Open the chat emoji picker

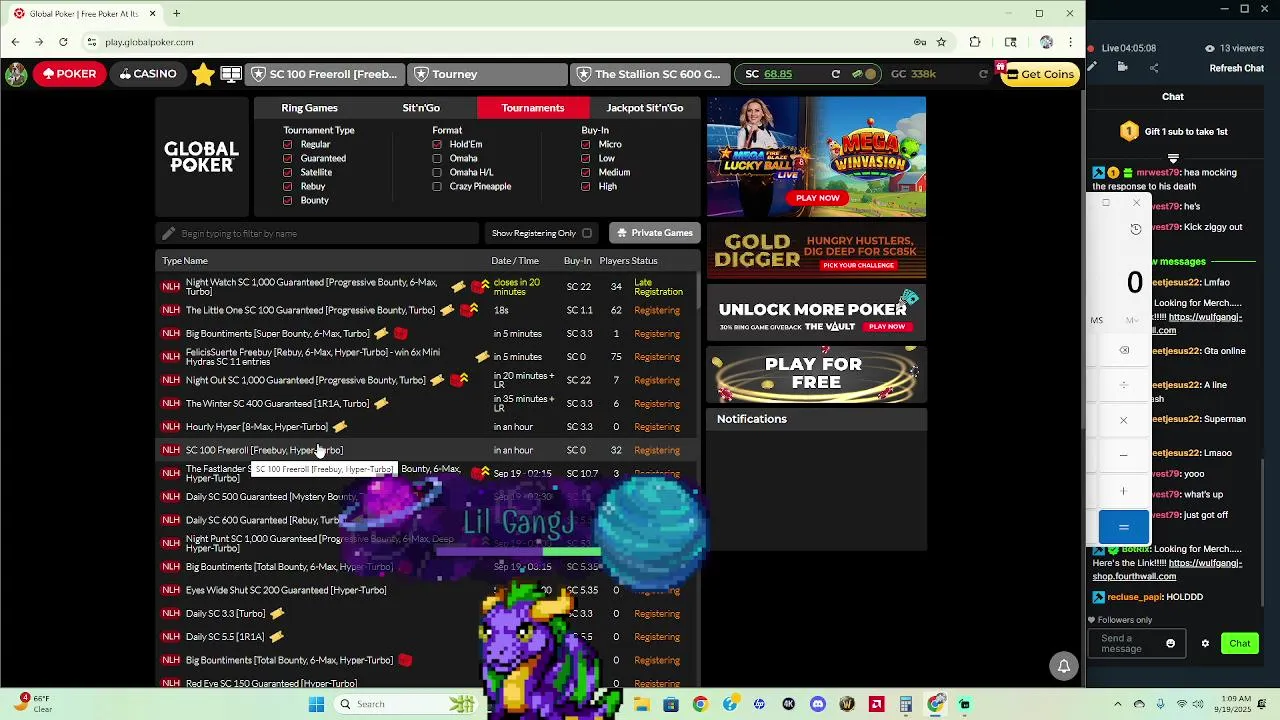tap(1171, 644)
